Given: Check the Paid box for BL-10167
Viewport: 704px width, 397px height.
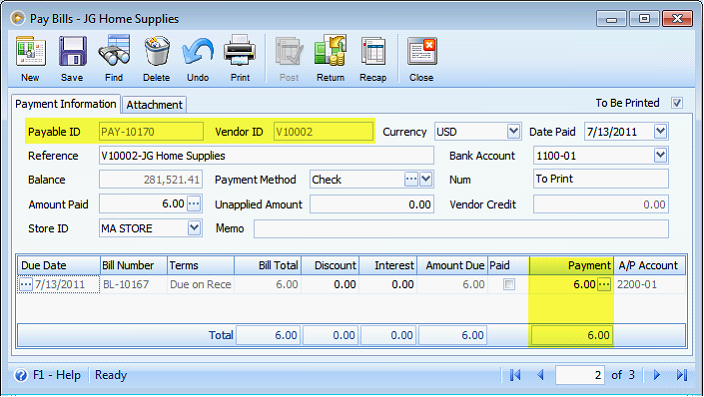Looking at the screenshot, I should (x=509, y=284).
